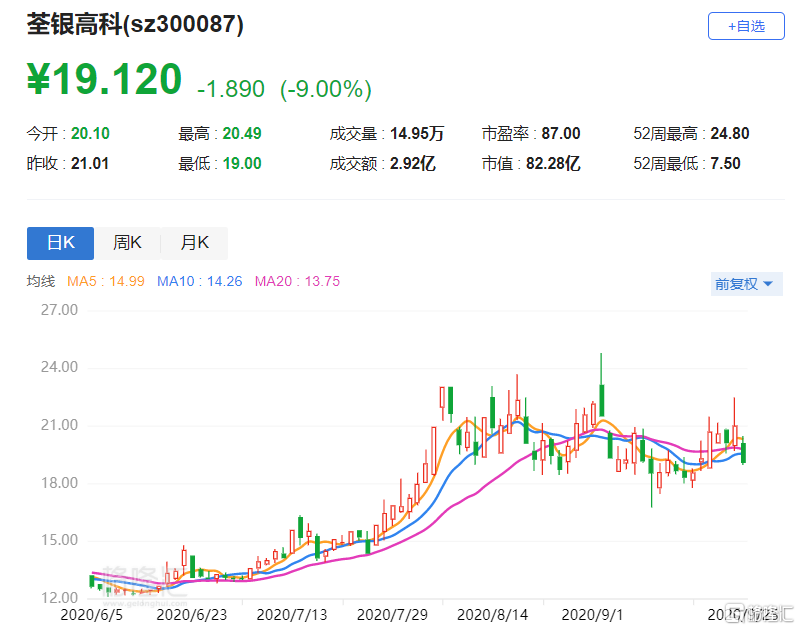Click the 市盈率 value 87.00

558,134
